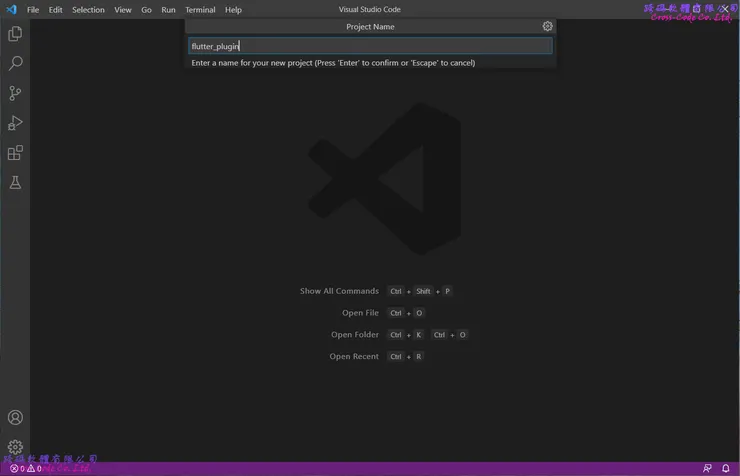Image resolution: width=740 pixels, height=476 pixels.
Task: Open the Run and Debug view
Action: coord(15,124)
